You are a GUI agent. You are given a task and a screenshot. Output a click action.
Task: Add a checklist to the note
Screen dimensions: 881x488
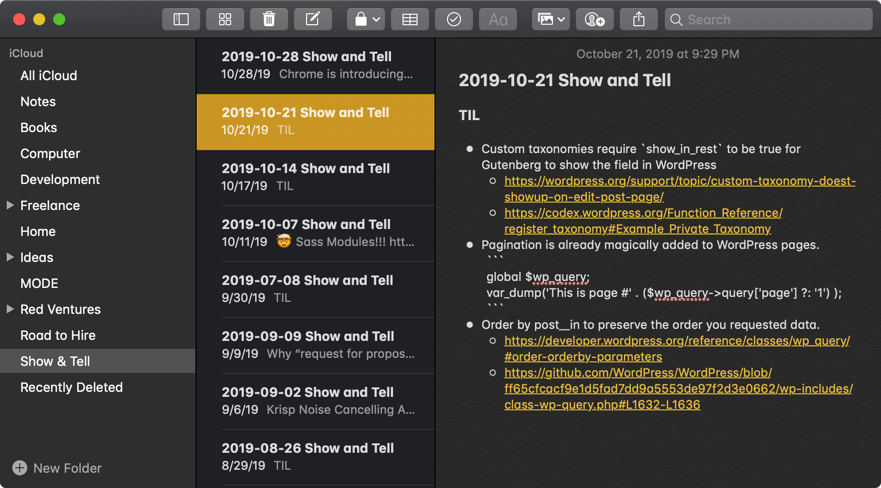click(453, 20)
